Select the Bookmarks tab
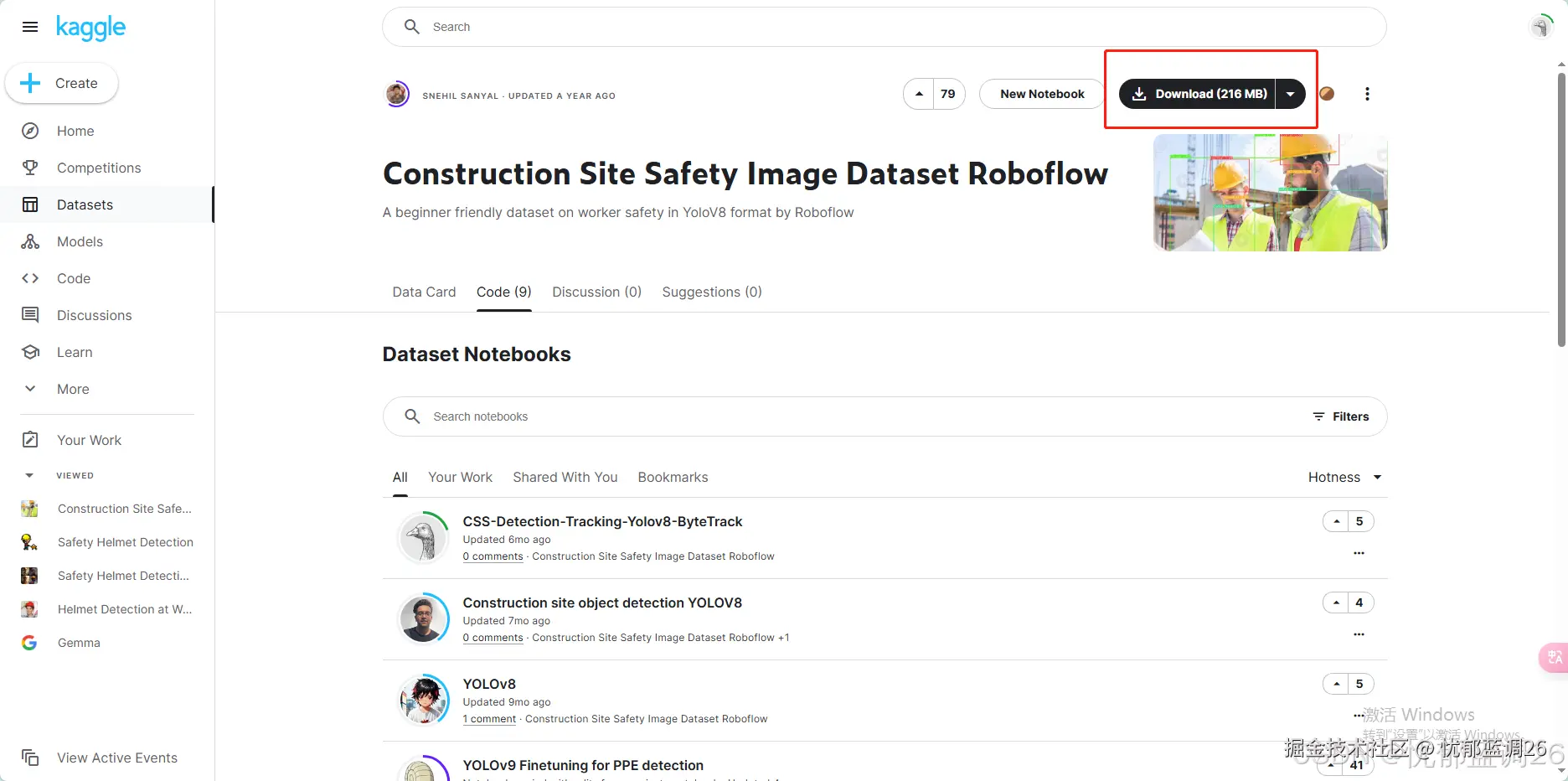Screen dimensions: 1568x781 pyautogui.click(x=673, y=477)
